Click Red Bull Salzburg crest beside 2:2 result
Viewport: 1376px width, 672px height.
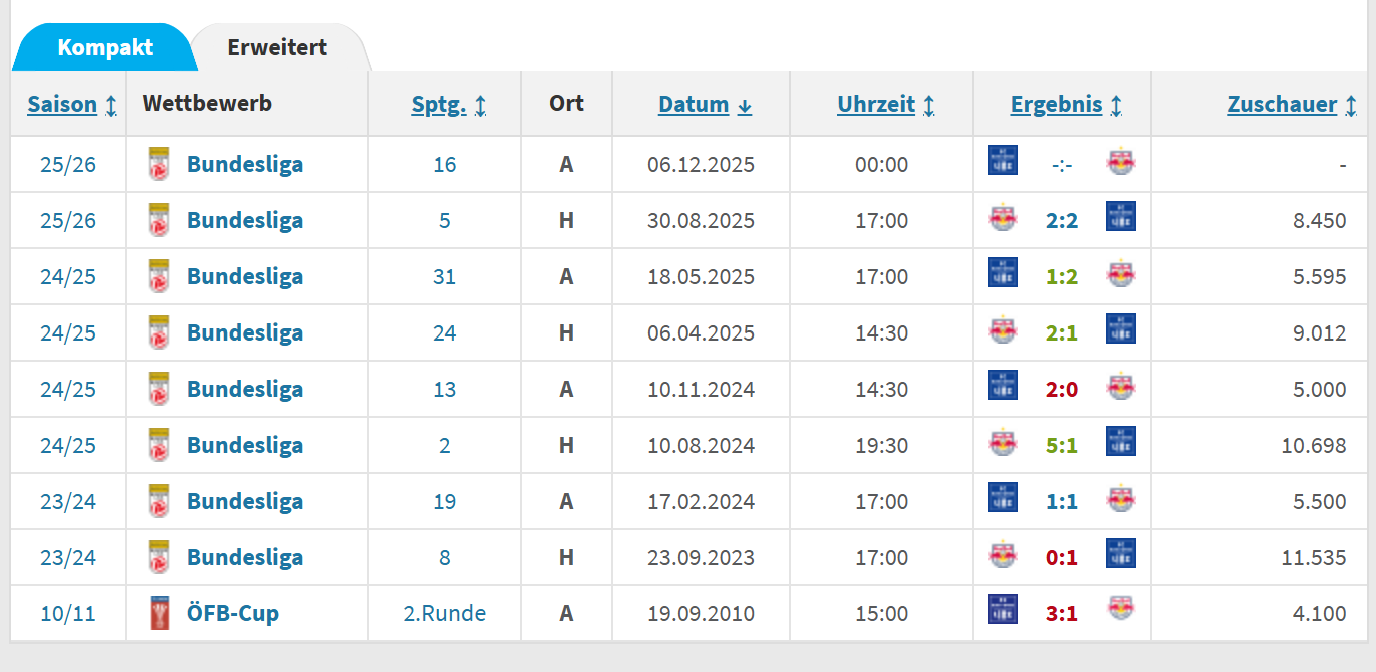(x=1003, y=217)
